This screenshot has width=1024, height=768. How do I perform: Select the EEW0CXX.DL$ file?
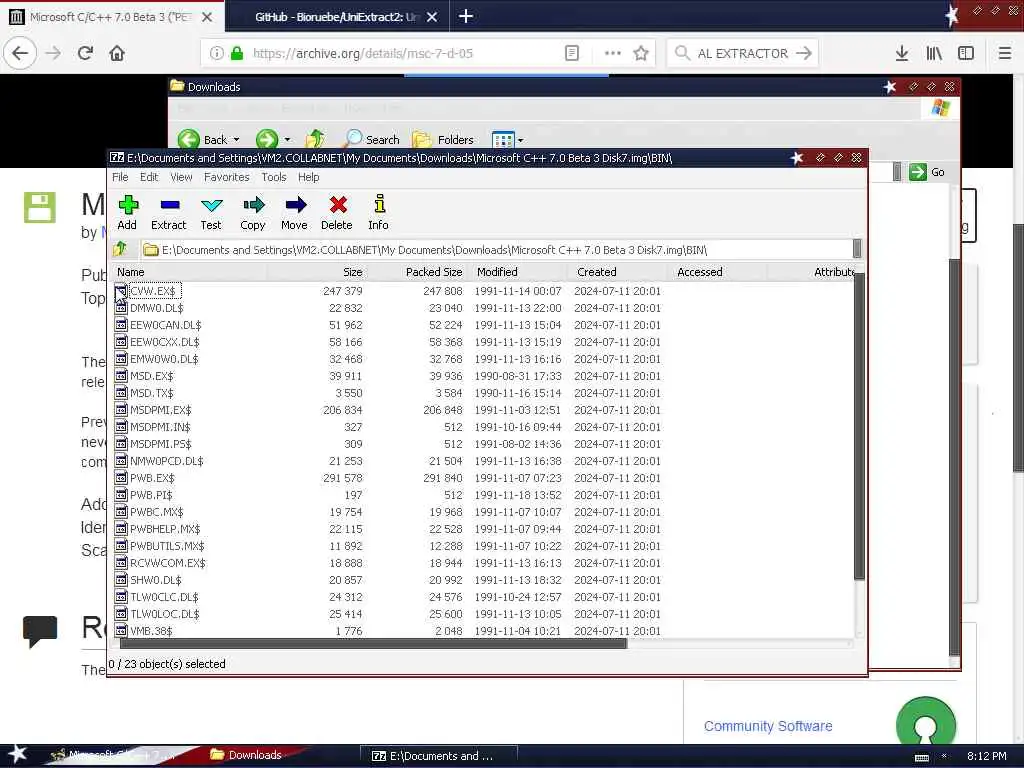(165, 342)
